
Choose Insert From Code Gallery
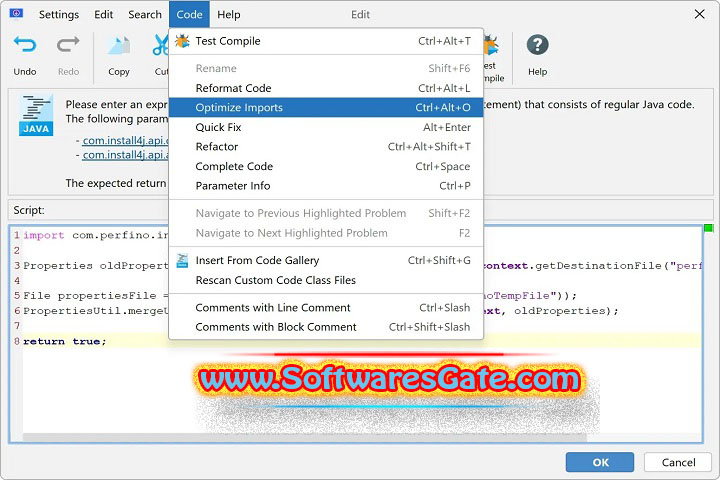coord(326,260)
